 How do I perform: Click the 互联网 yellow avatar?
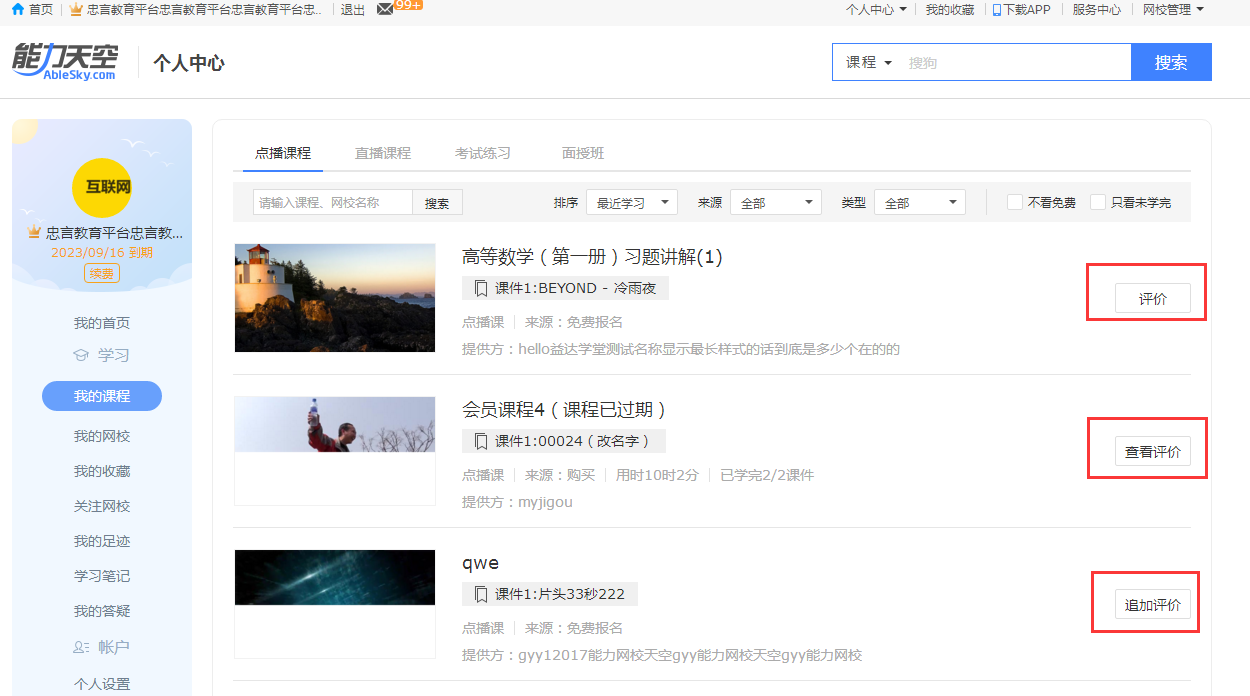click(102, 187)
